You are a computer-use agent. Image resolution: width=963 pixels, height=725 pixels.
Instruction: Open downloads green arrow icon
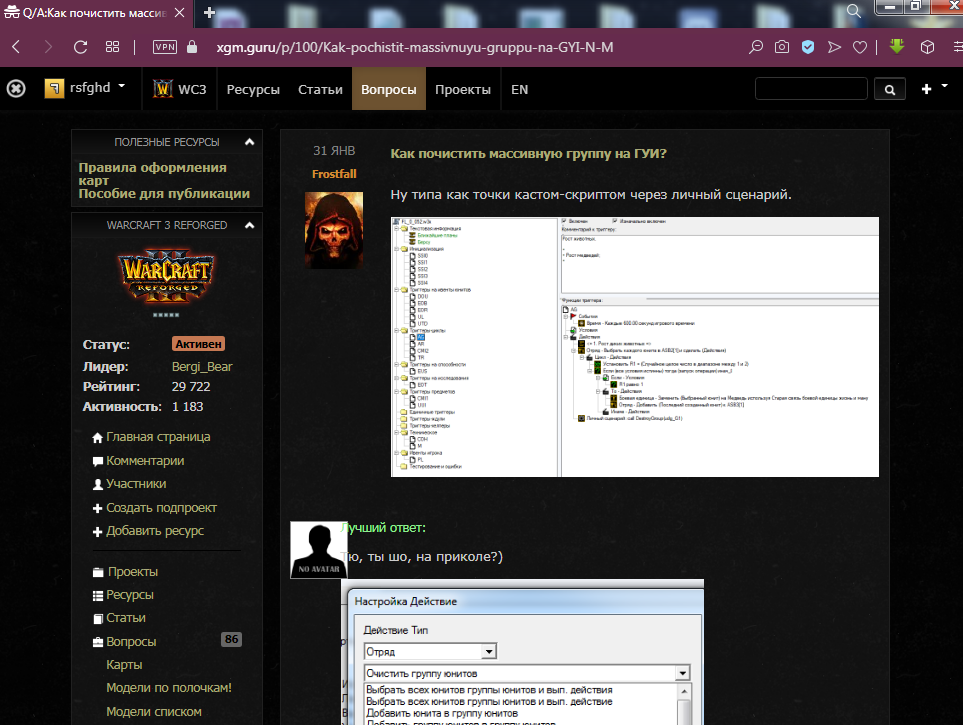click(897, 47)
